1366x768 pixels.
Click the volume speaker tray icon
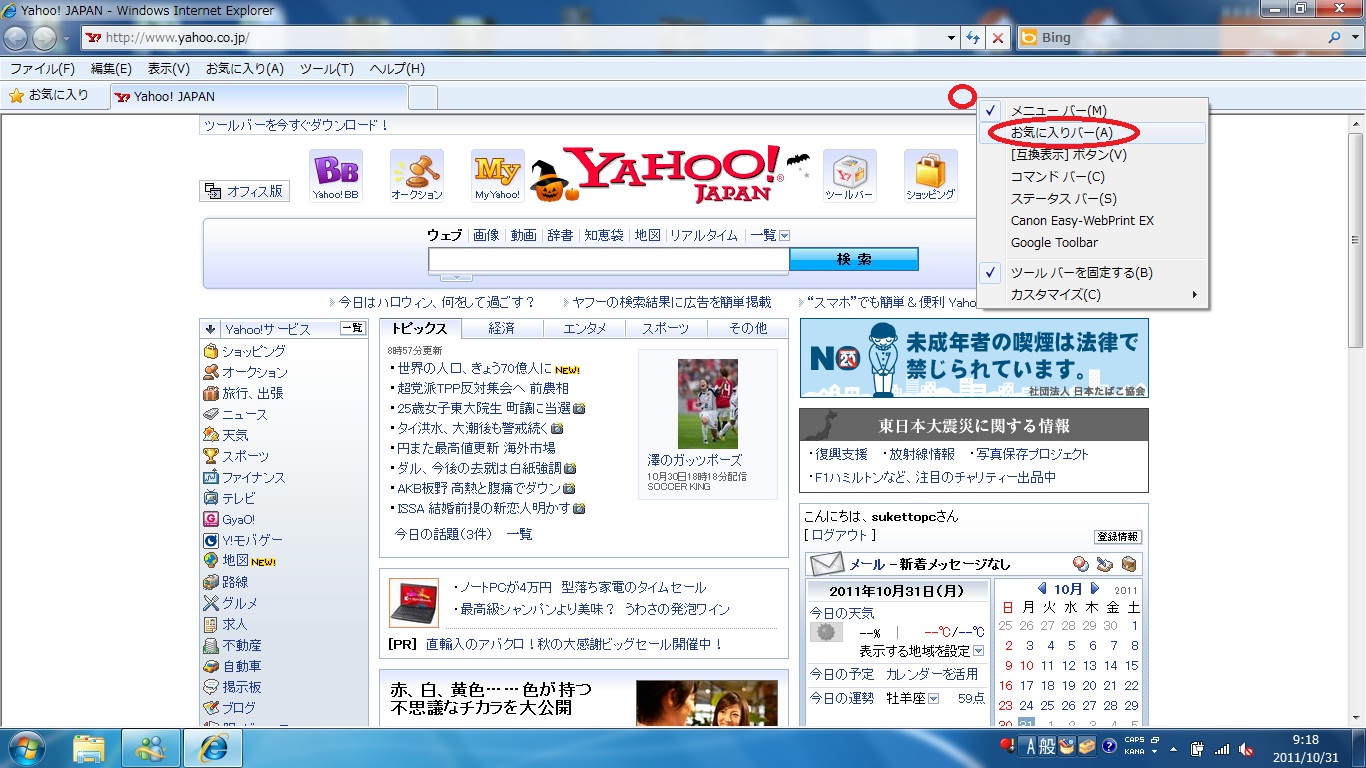pos(1246,748)
